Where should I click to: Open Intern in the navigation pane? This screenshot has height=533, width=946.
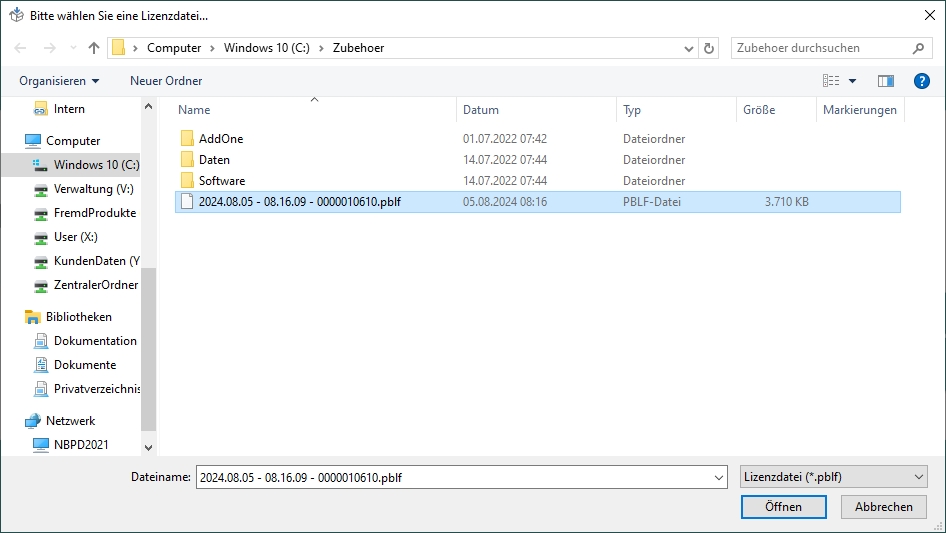coord(69,109)
